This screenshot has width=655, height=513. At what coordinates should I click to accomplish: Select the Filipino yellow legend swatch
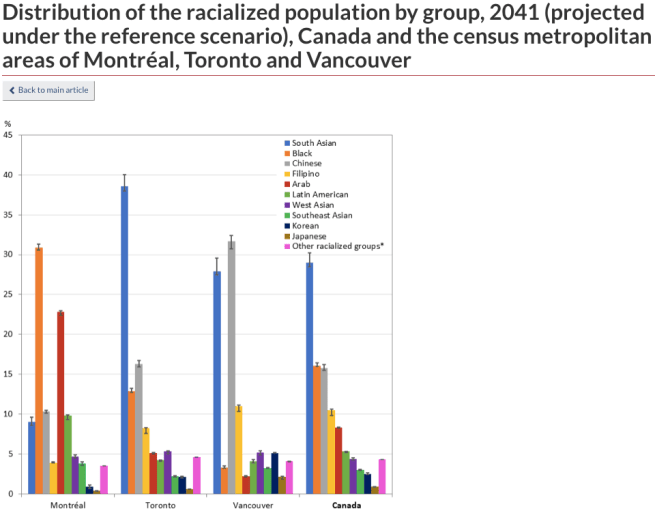[x=286, y=174]
